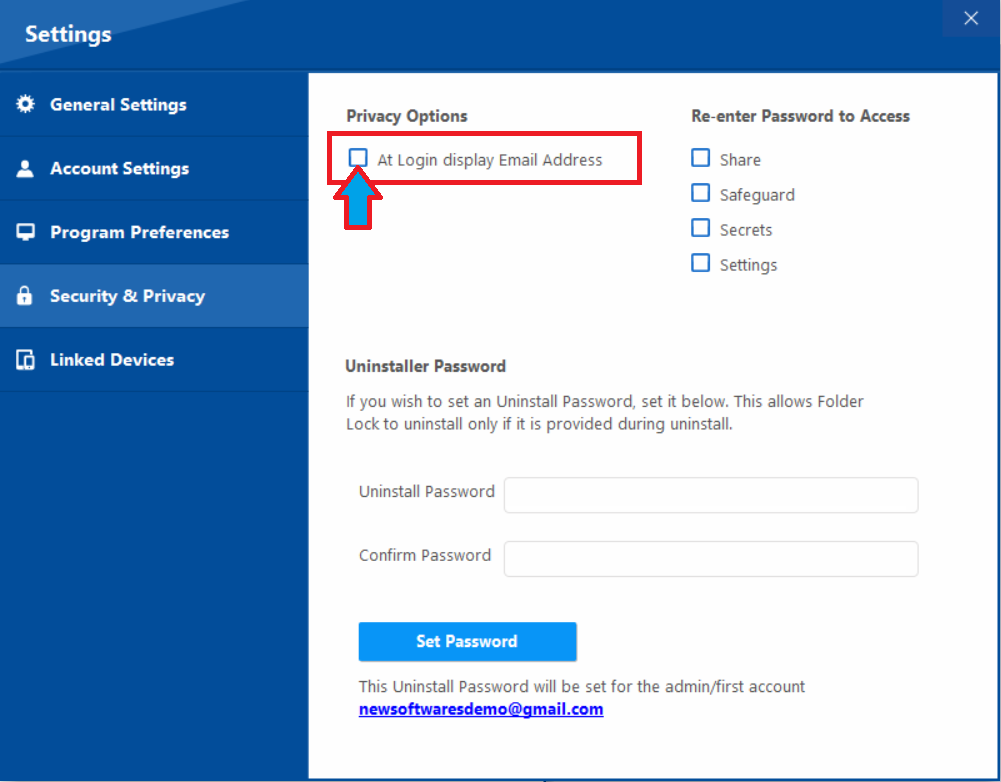Open the newsoftwaresdemo@gmail.com email link

pyautogui.click(x=480, y=708)
